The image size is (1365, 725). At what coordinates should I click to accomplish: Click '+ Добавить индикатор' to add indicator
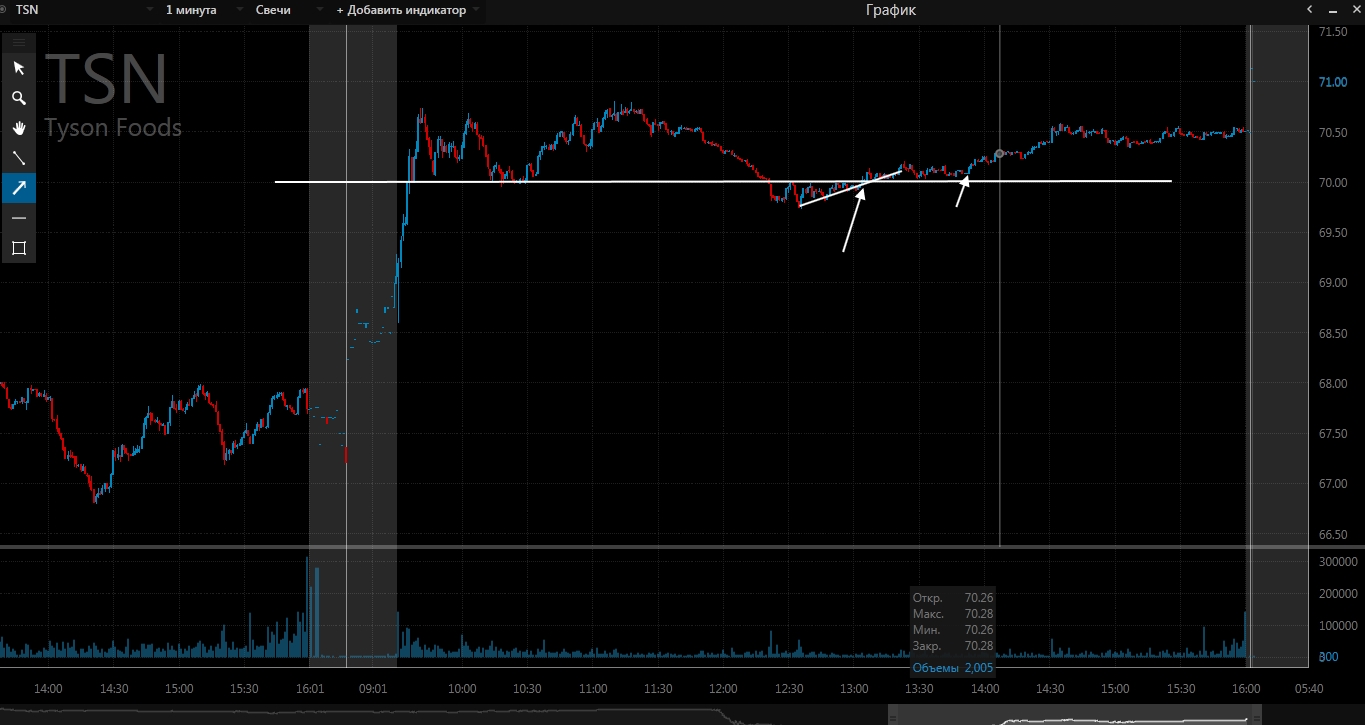point(401,10)
